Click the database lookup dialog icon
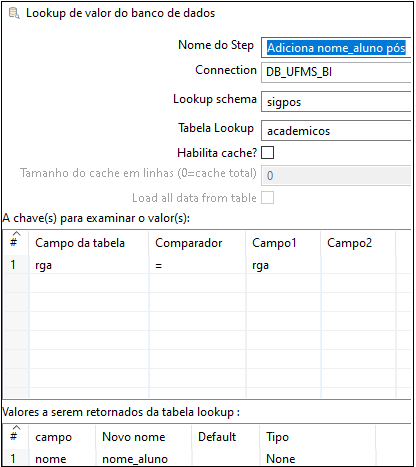Viewport: 416px width, 467px height. coord(14,13)
